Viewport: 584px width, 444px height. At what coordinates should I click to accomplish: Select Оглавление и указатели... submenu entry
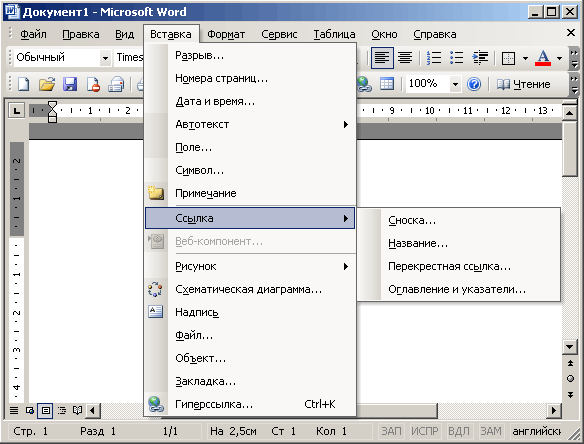pos(458,289)
